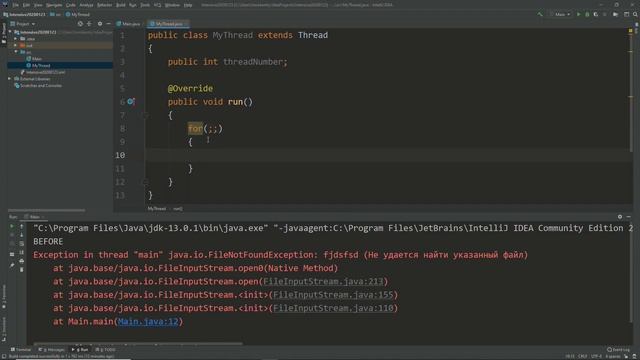
Task: Open FileInputStream.java:213 link in stack trace
Action: point(323,282)
